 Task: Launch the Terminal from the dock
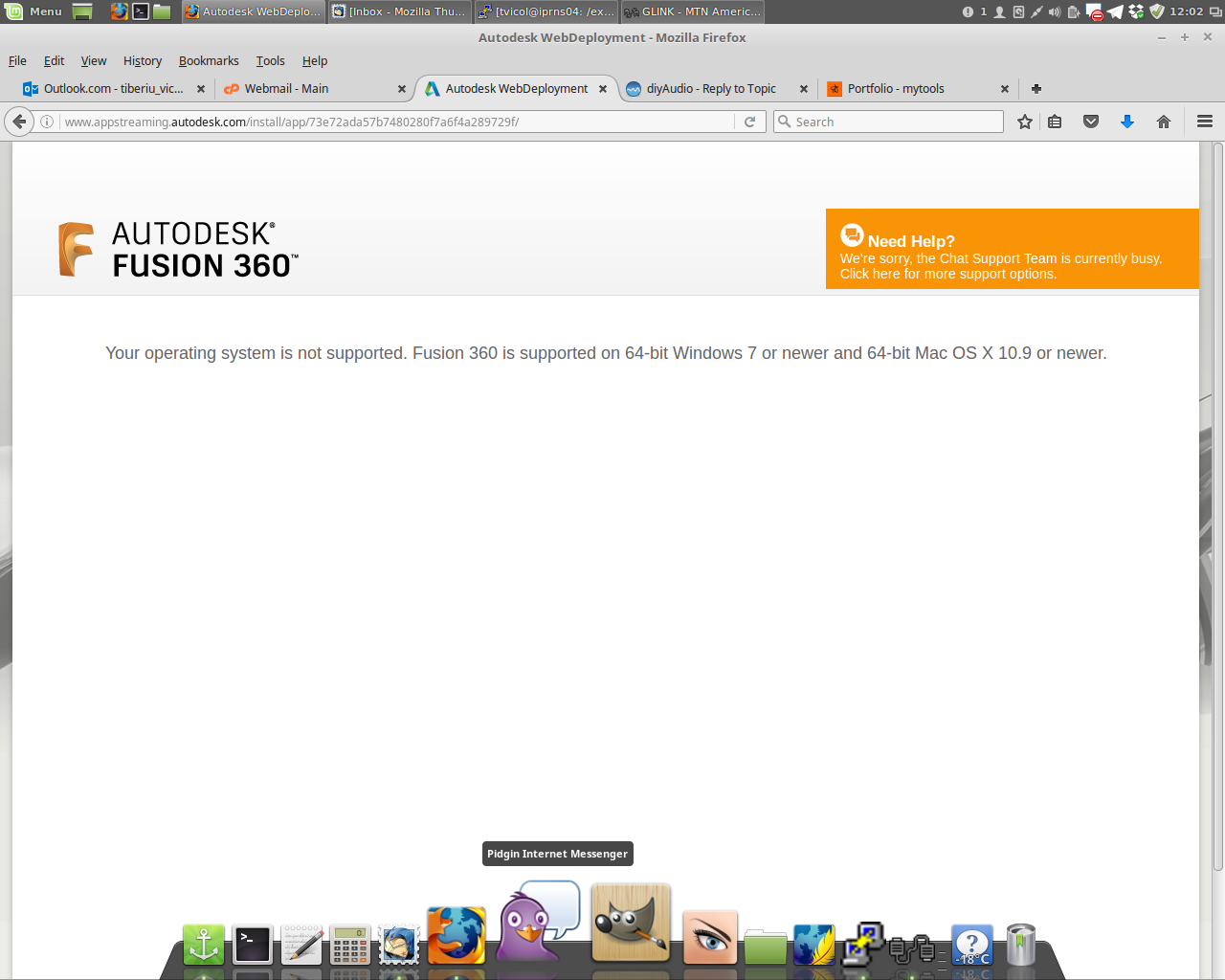point(253,945)
